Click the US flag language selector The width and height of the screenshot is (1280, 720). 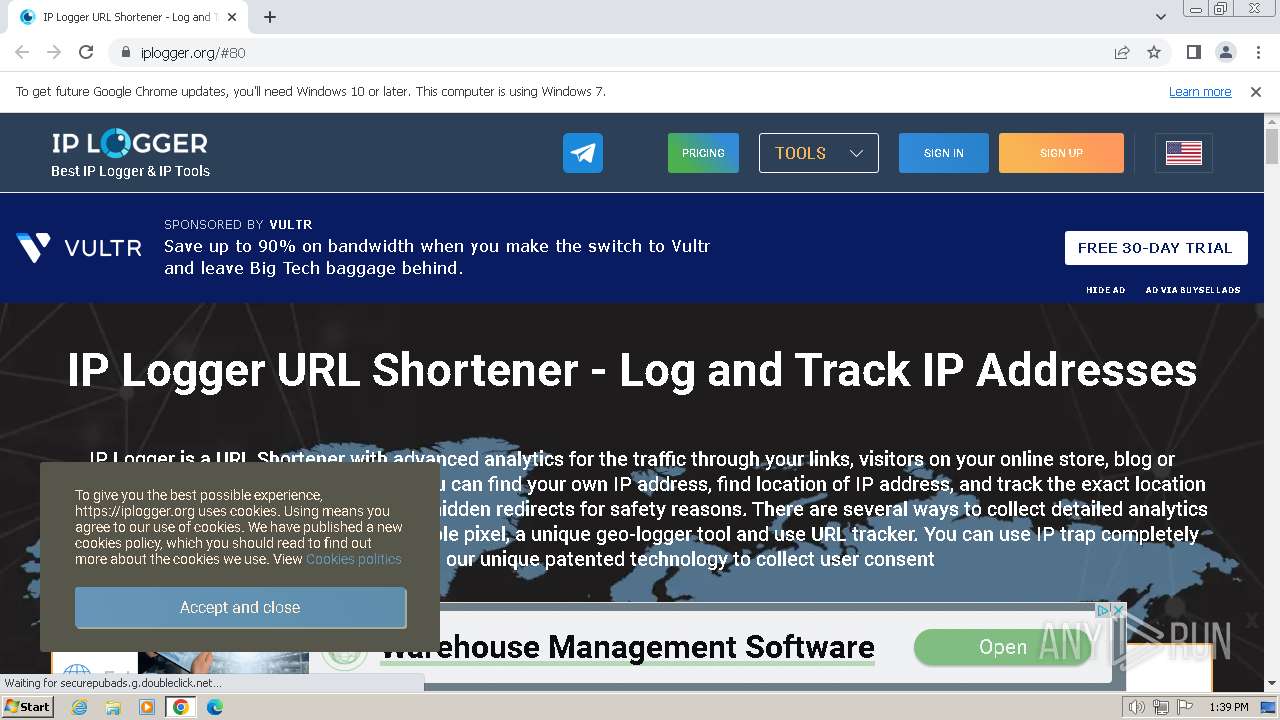tap(1184, 153)
